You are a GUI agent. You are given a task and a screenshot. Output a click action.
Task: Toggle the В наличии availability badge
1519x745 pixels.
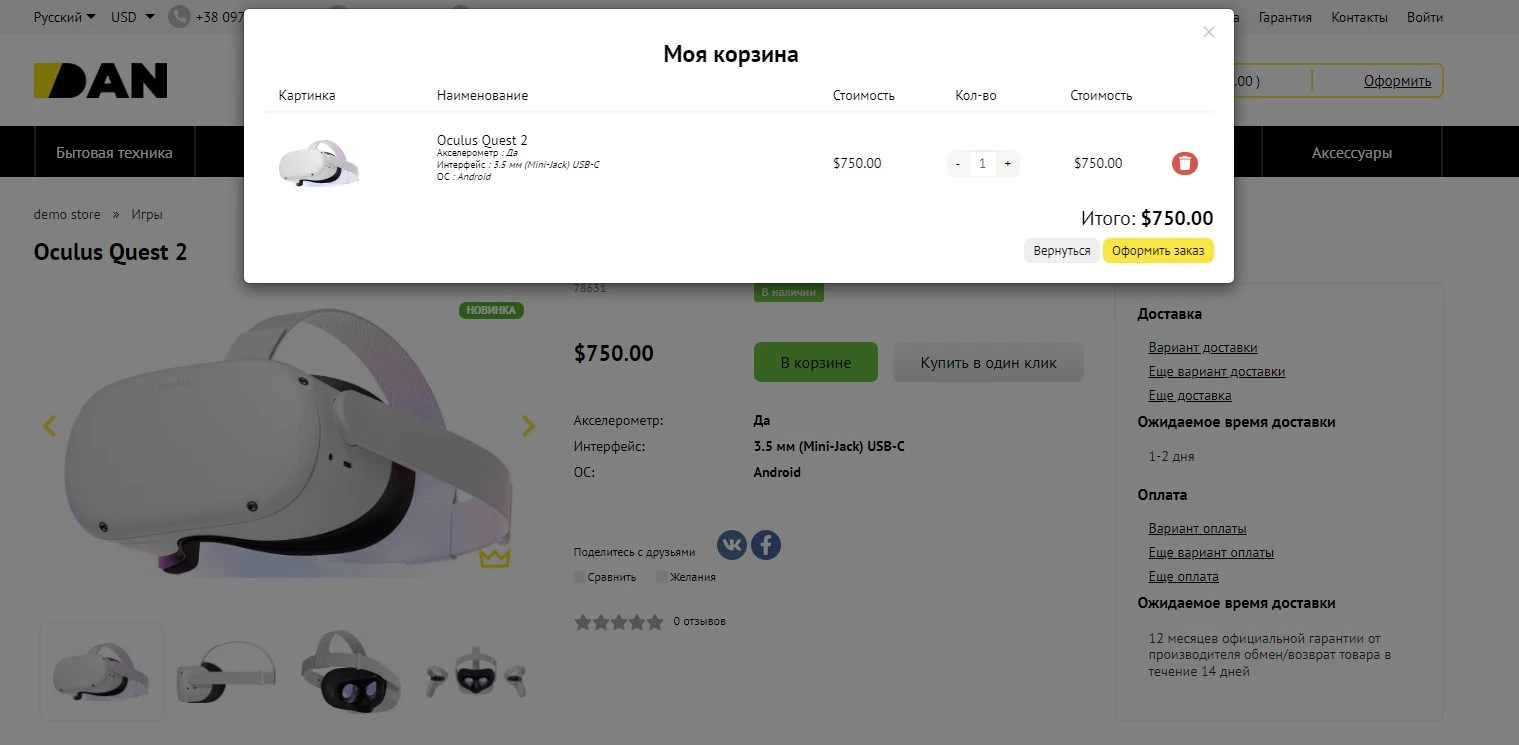788,291
